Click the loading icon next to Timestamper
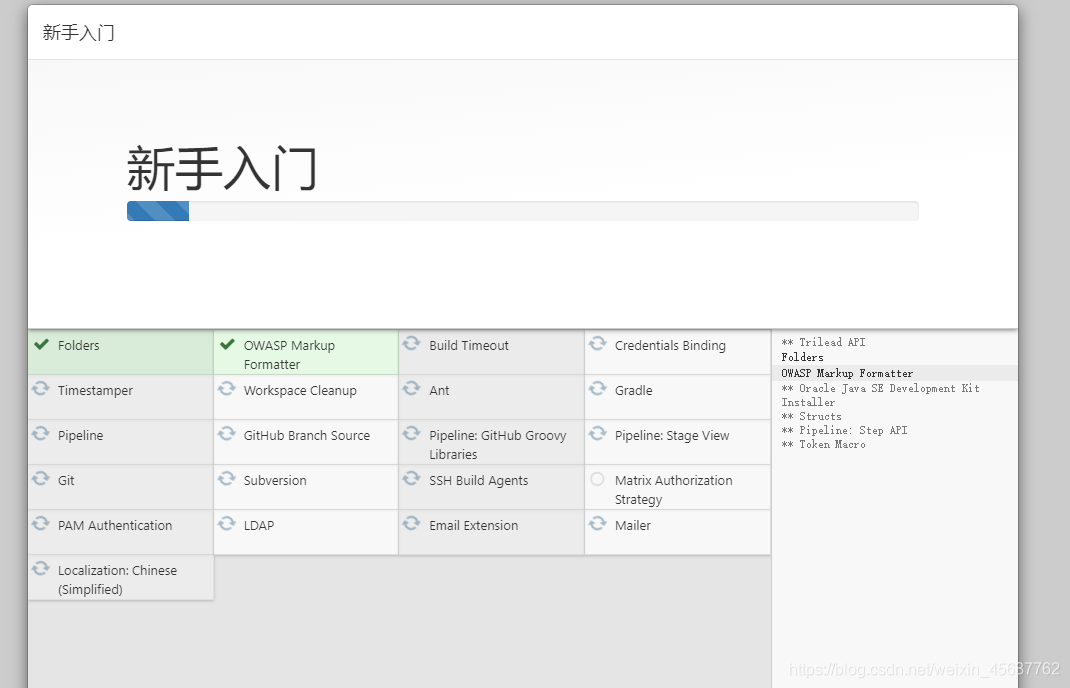Screen dimensions: 1070x688 click(x=41, y=389)
